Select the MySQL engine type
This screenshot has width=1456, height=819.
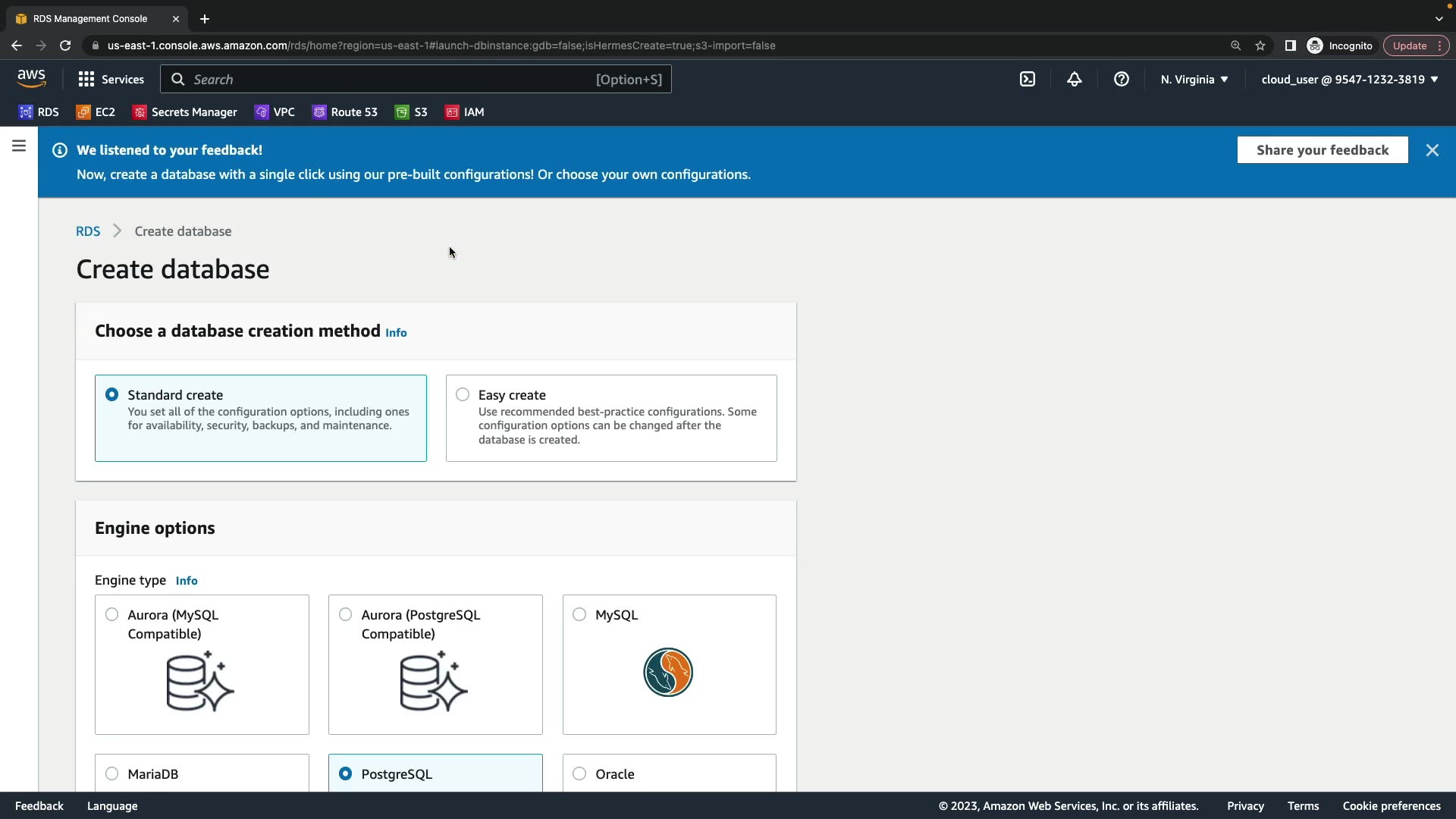coord(579,614)
